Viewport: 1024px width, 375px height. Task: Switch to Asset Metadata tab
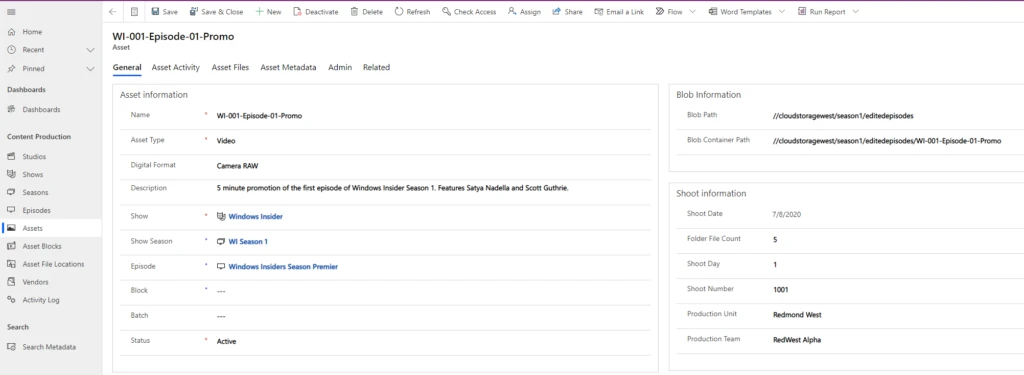(x=288, y=67)
